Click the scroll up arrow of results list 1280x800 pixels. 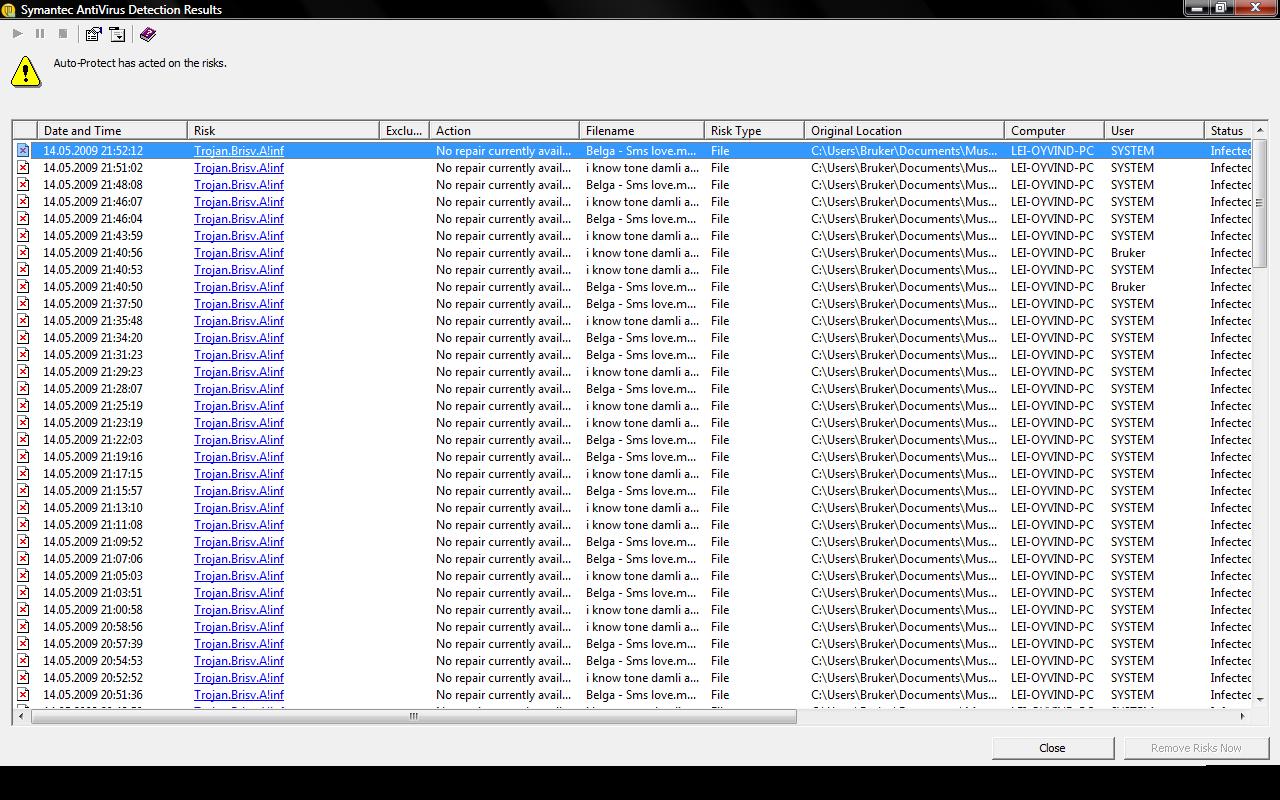pos(1260,130)
